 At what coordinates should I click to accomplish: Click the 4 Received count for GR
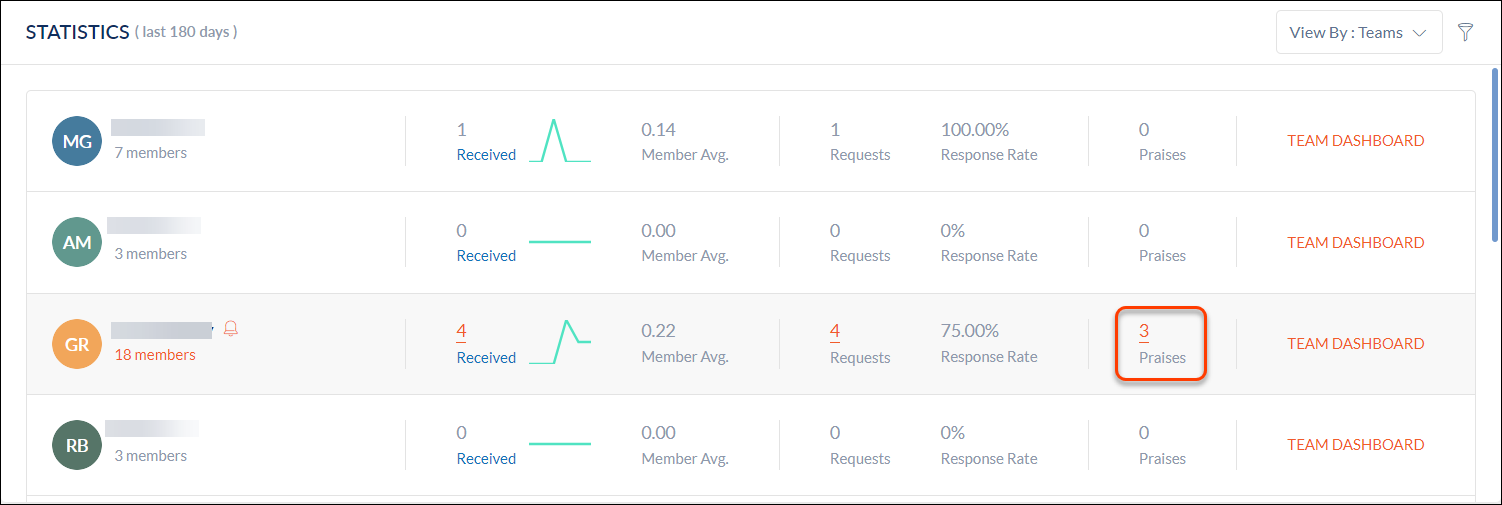(x=461, y=331)
